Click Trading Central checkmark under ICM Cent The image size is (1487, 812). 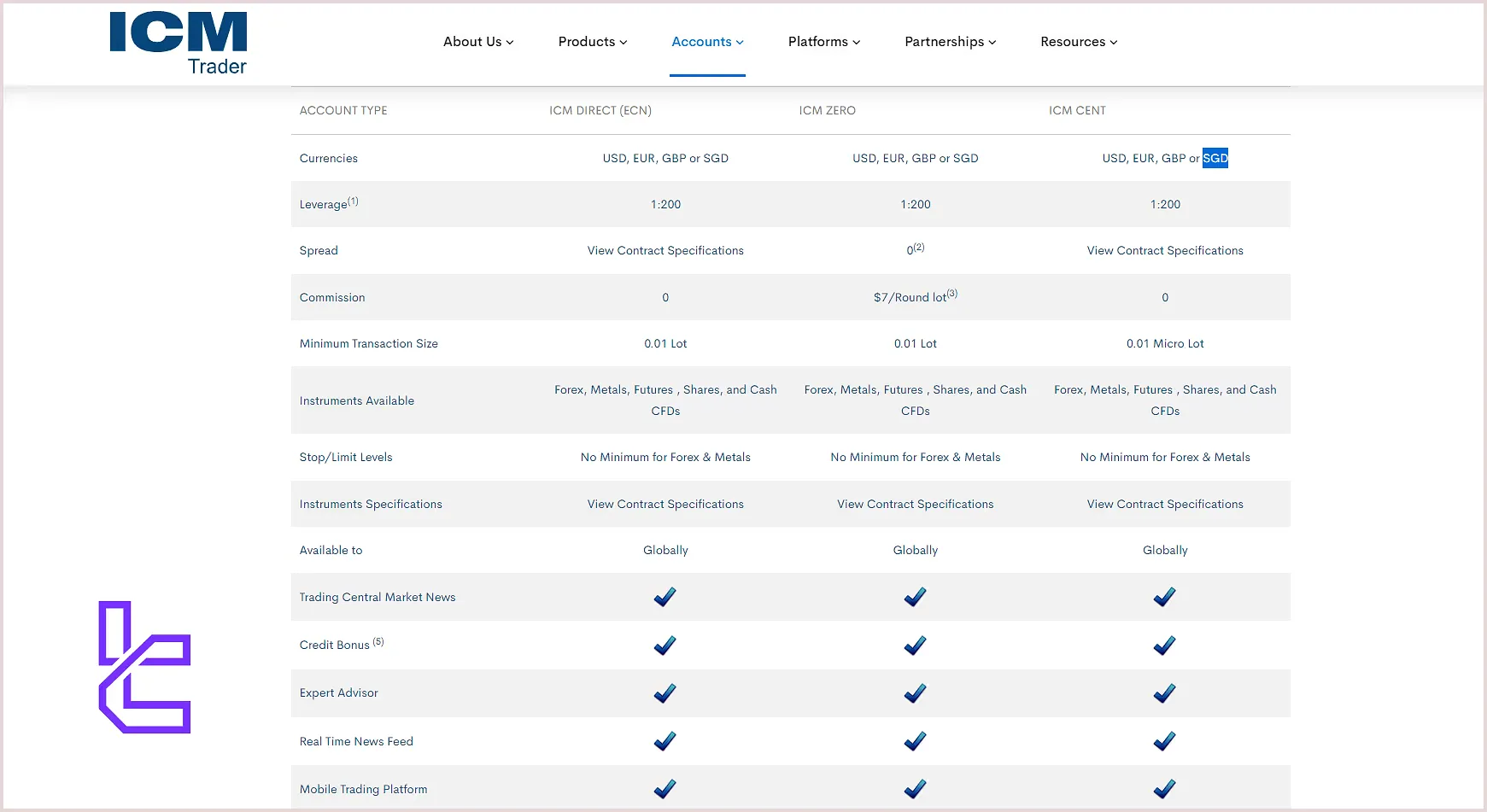click(1164, 597)
